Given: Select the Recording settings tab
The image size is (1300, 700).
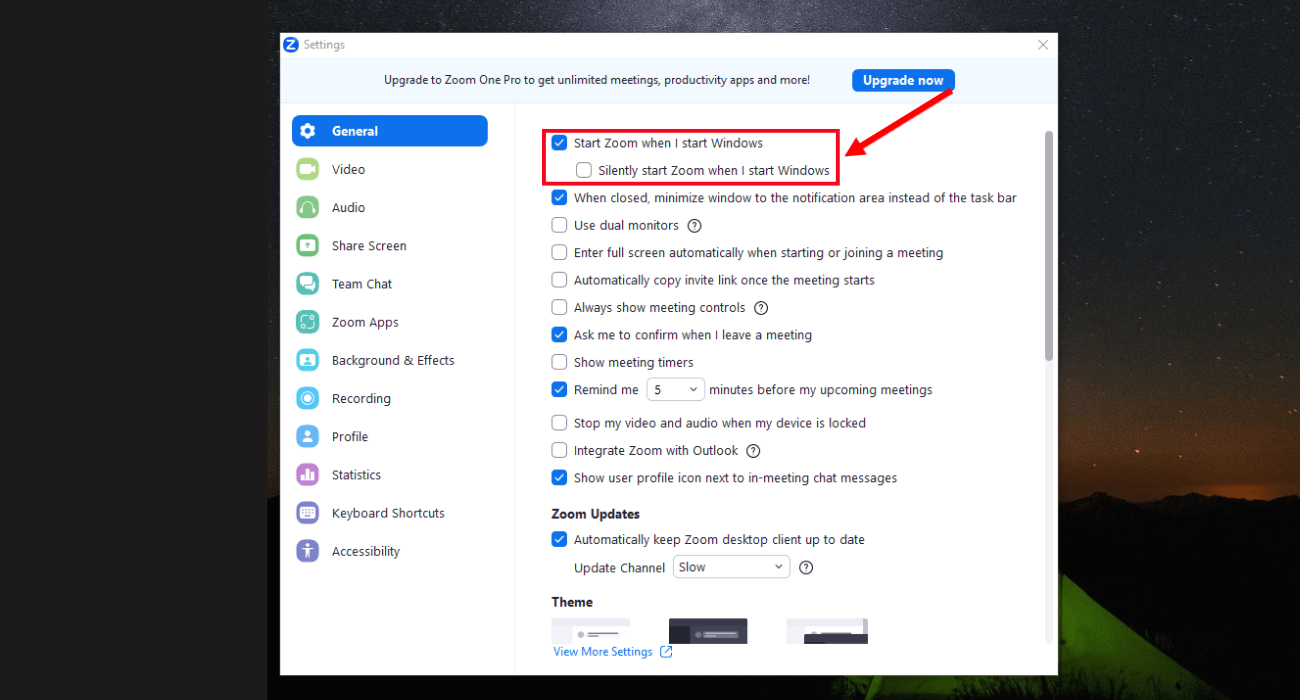Looking at the screenshot, I should (390, 398).
